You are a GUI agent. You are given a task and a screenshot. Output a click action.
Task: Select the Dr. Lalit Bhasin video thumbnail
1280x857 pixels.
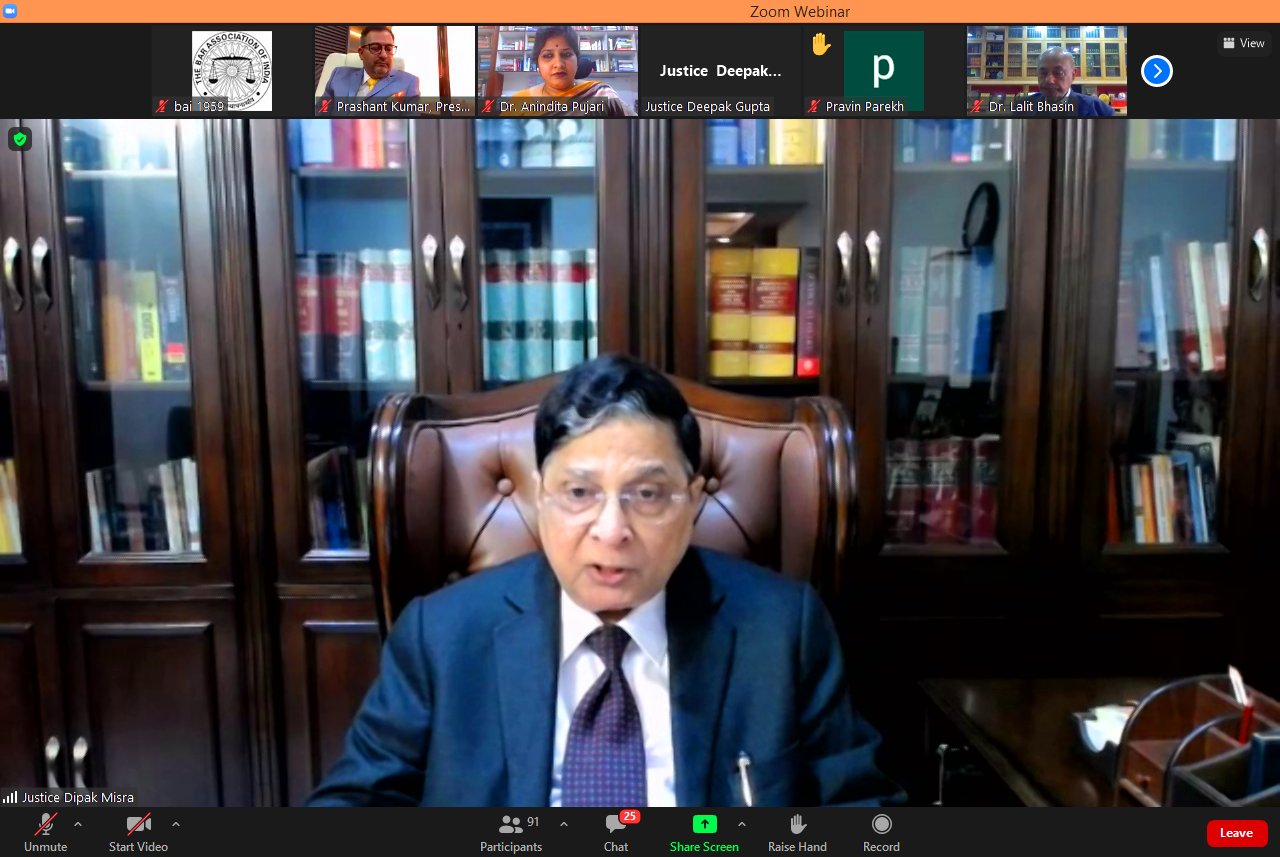1046,70
